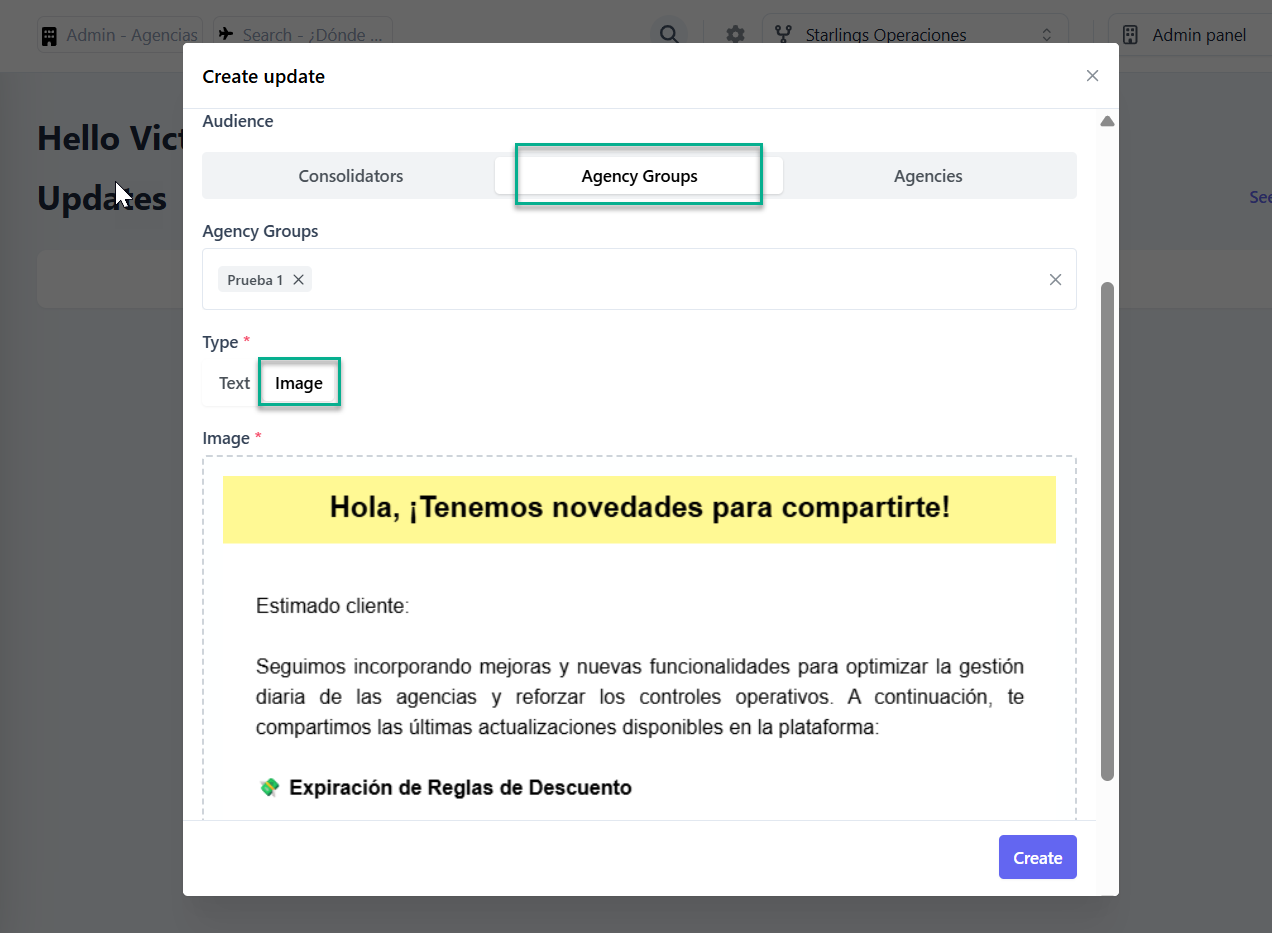Select the Agency Groups audience tab

(x=639, y=176)
